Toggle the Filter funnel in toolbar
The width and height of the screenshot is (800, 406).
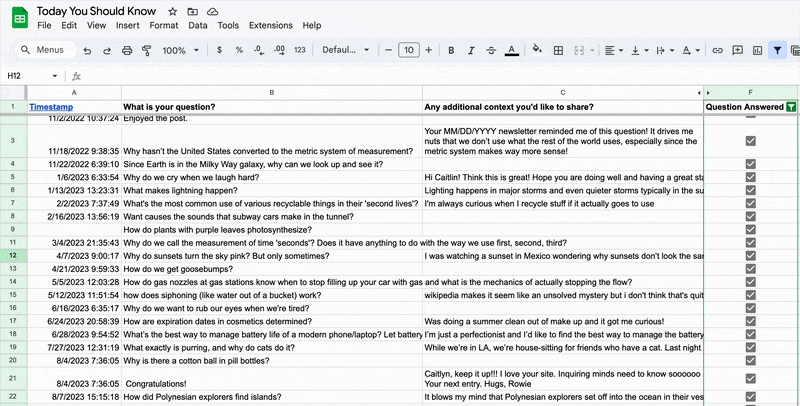pyautogui.click(x=777, y=50)
